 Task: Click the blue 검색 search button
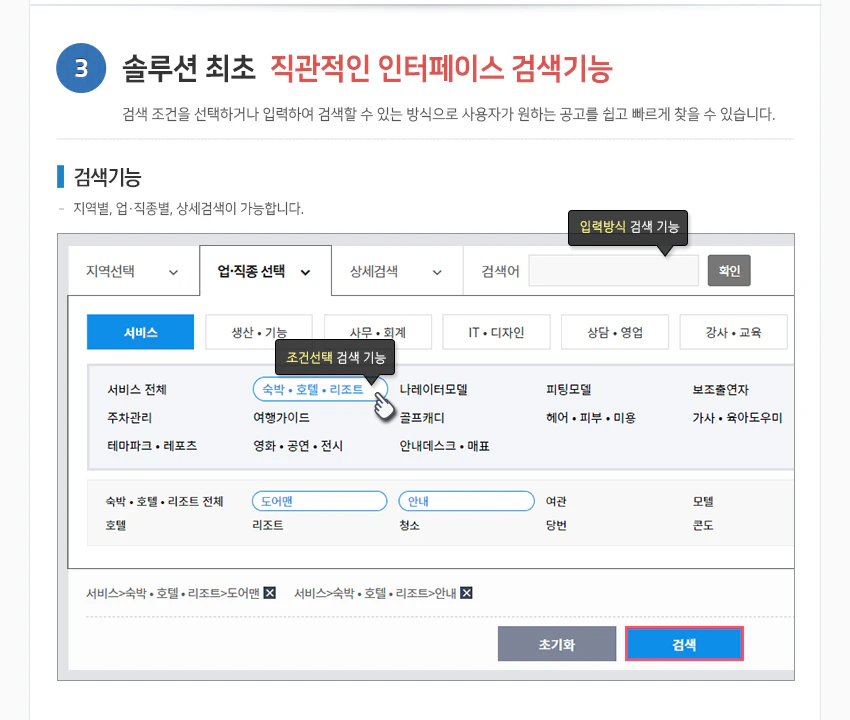click(x=684, y=644)
